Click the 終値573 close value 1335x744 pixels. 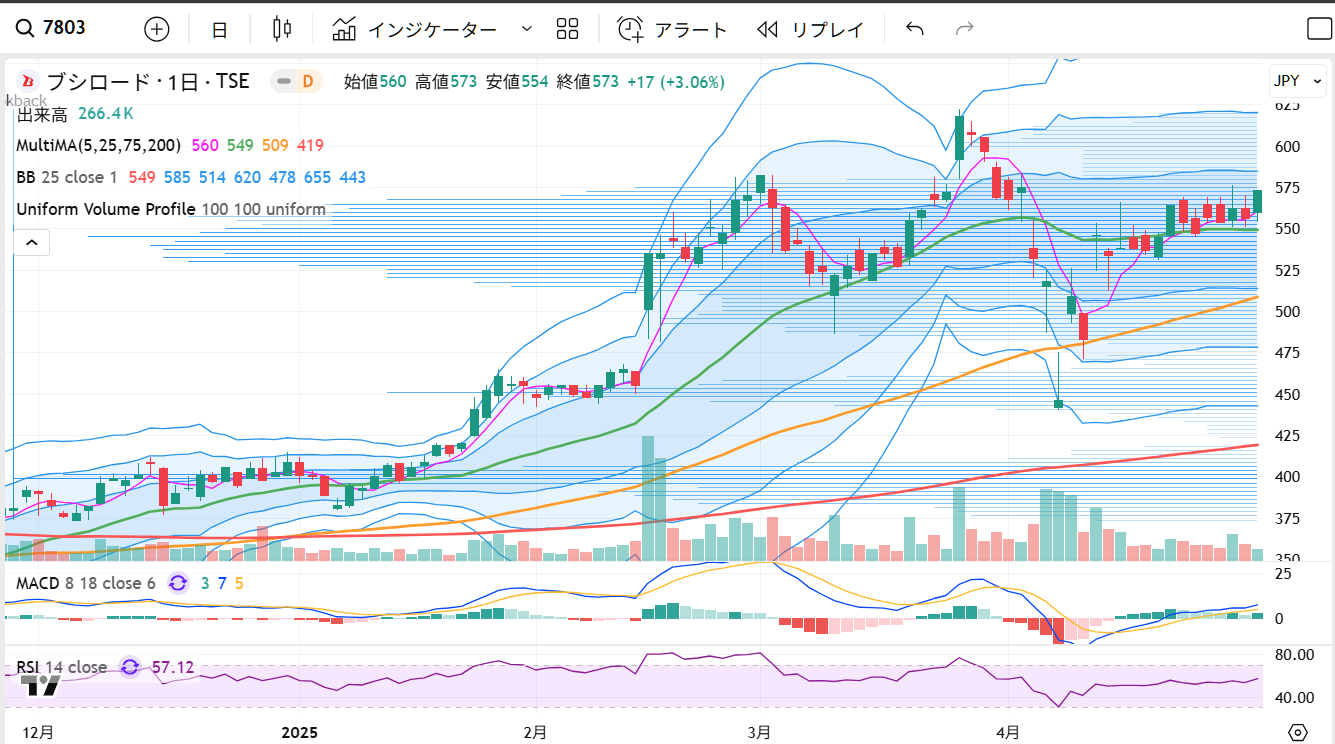click(588, 82)
